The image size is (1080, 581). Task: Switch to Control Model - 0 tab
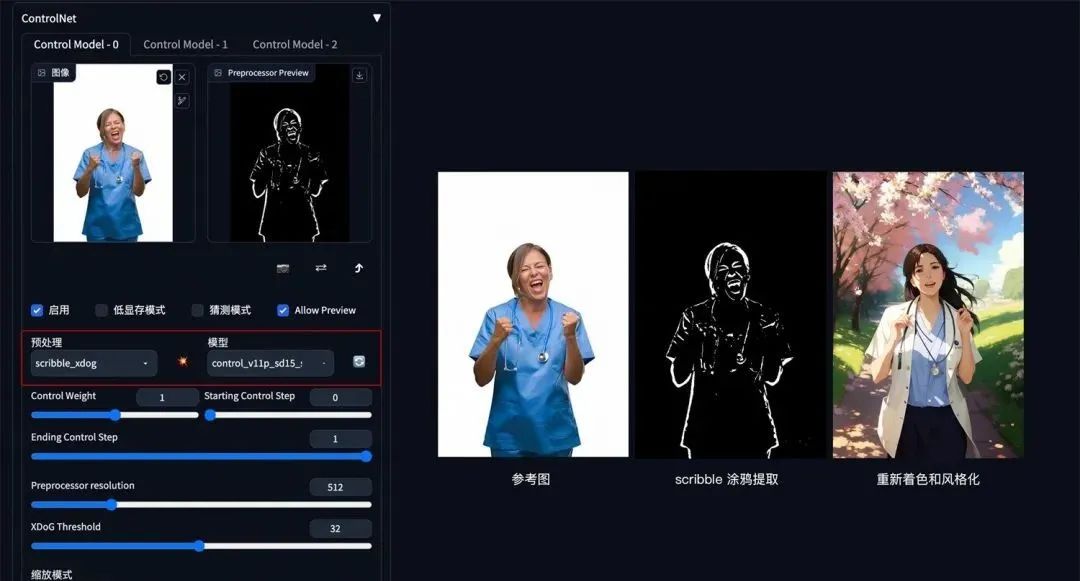coord(76,44)
